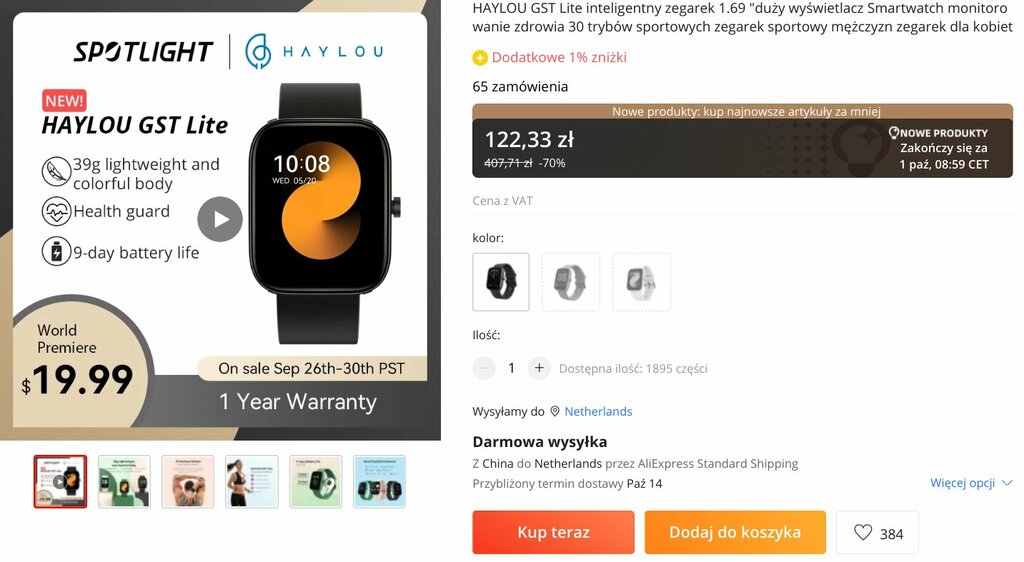Open first thumbnail with video
Screen dimensions: 1024x562
60,482
